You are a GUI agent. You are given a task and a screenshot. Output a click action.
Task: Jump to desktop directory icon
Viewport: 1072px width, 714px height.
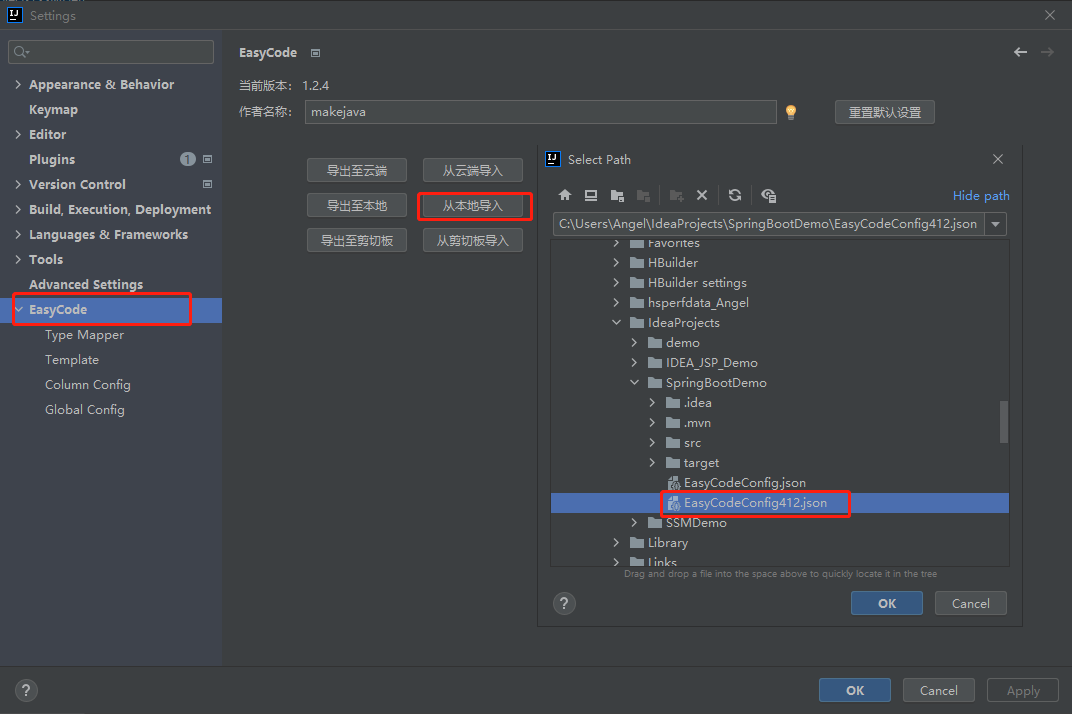click(x=591, y=196)
